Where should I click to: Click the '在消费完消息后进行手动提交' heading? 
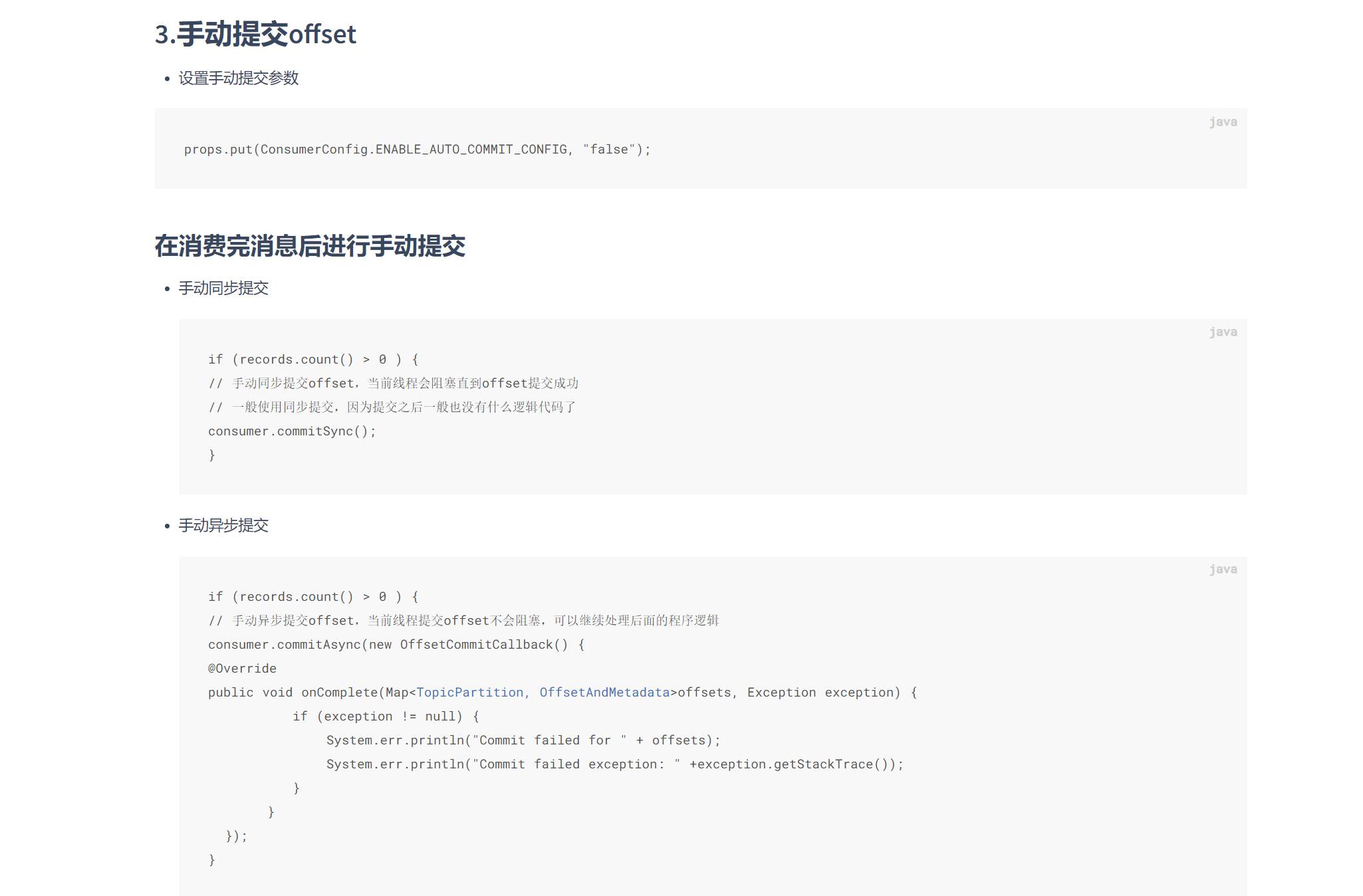tap(310, 246)
